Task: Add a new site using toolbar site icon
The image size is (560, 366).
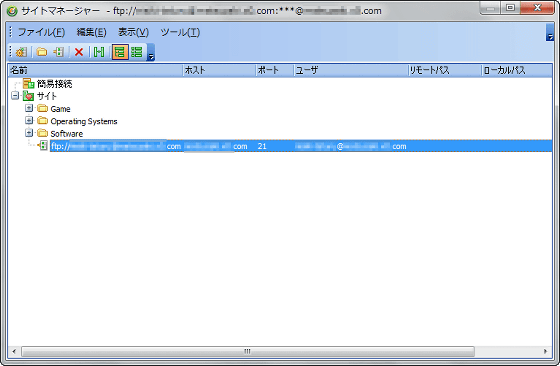Action: (x=59, y=52)
